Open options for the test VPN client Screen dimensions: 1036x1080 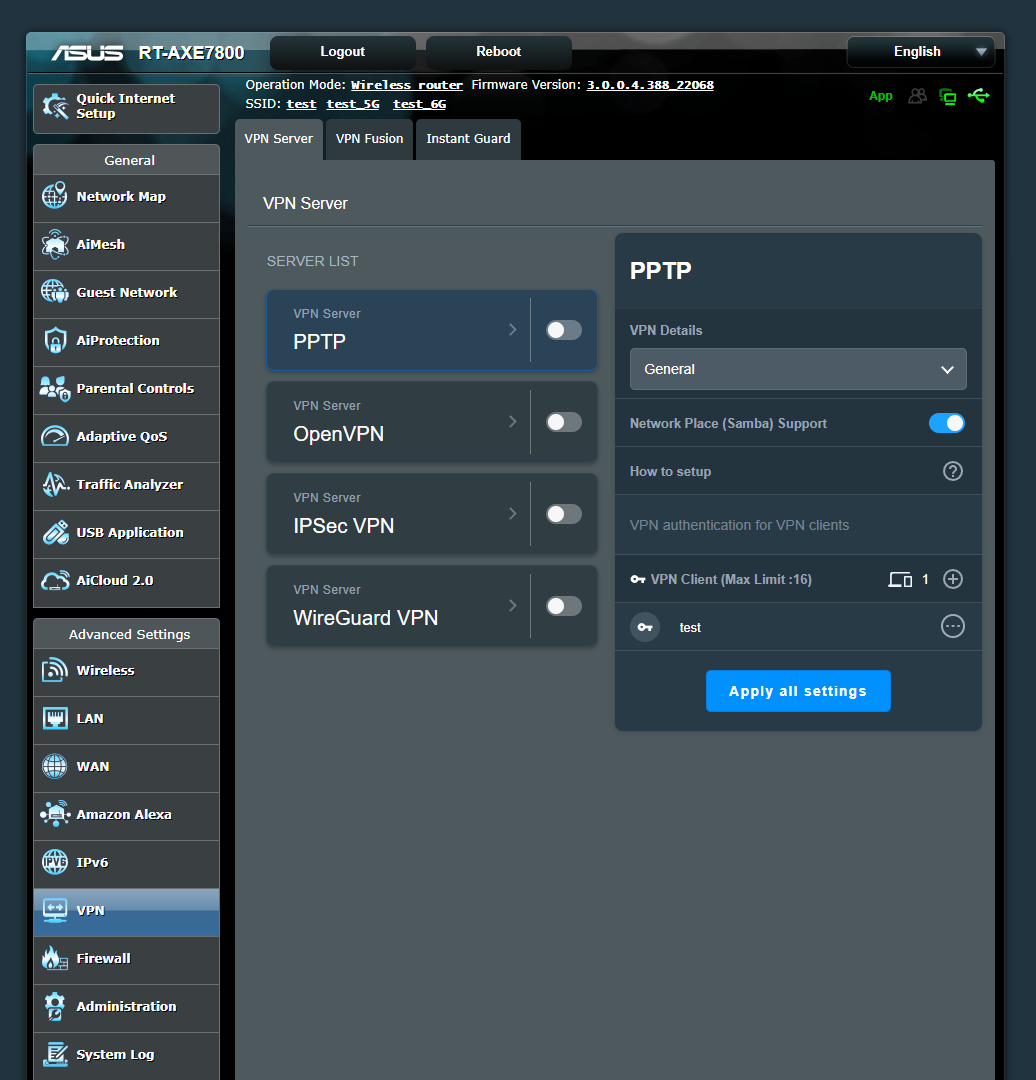pos(953,627)
